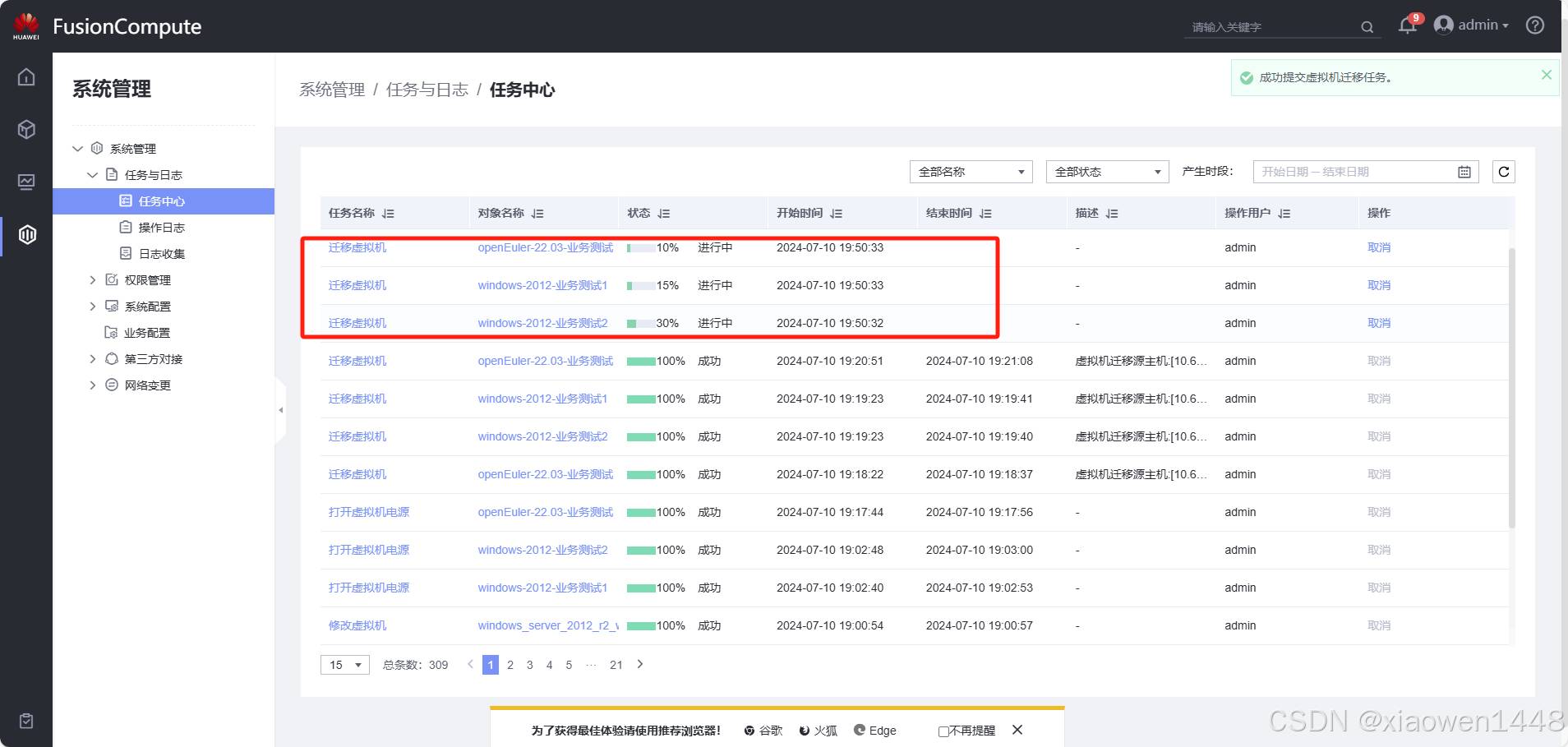1568x747 pixels.
Task: Open the calendar date picker icon
Action: (x=1464, y=172)
